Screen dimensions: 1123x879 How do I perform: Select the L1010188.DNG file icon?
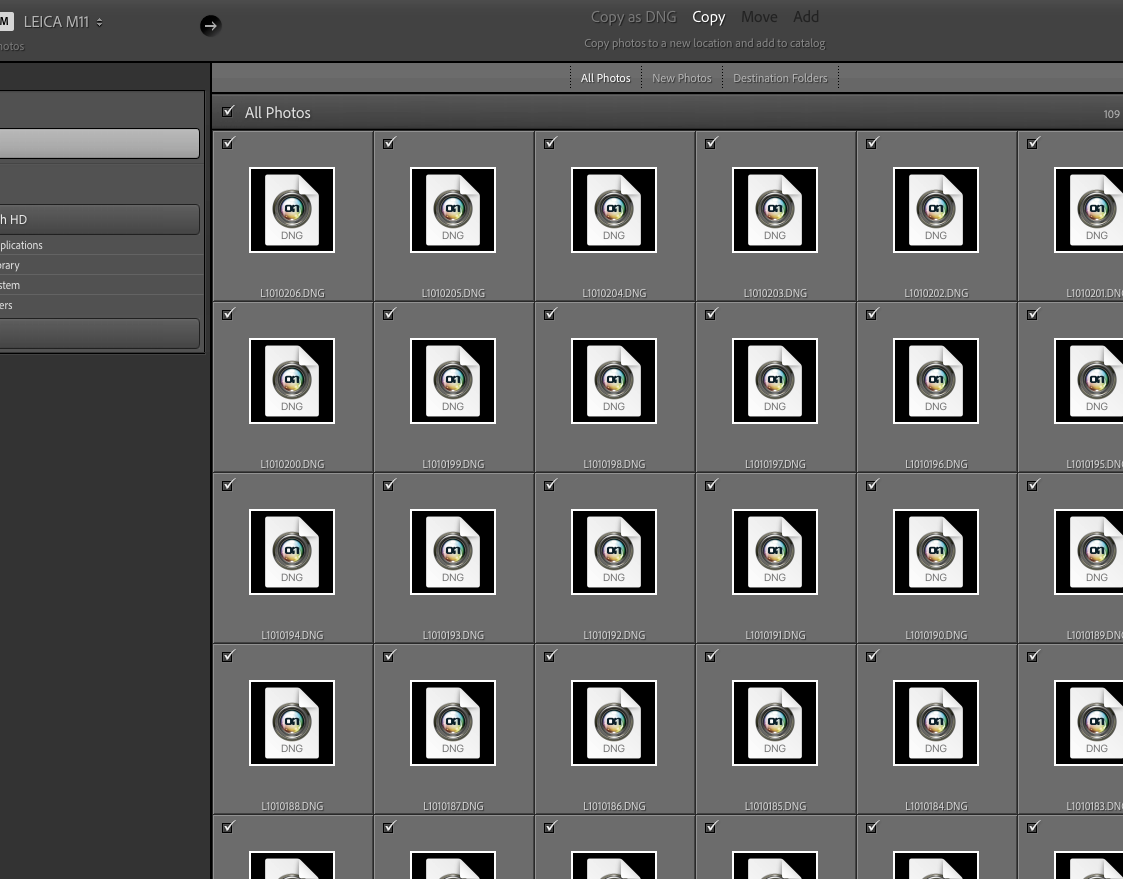291,724
